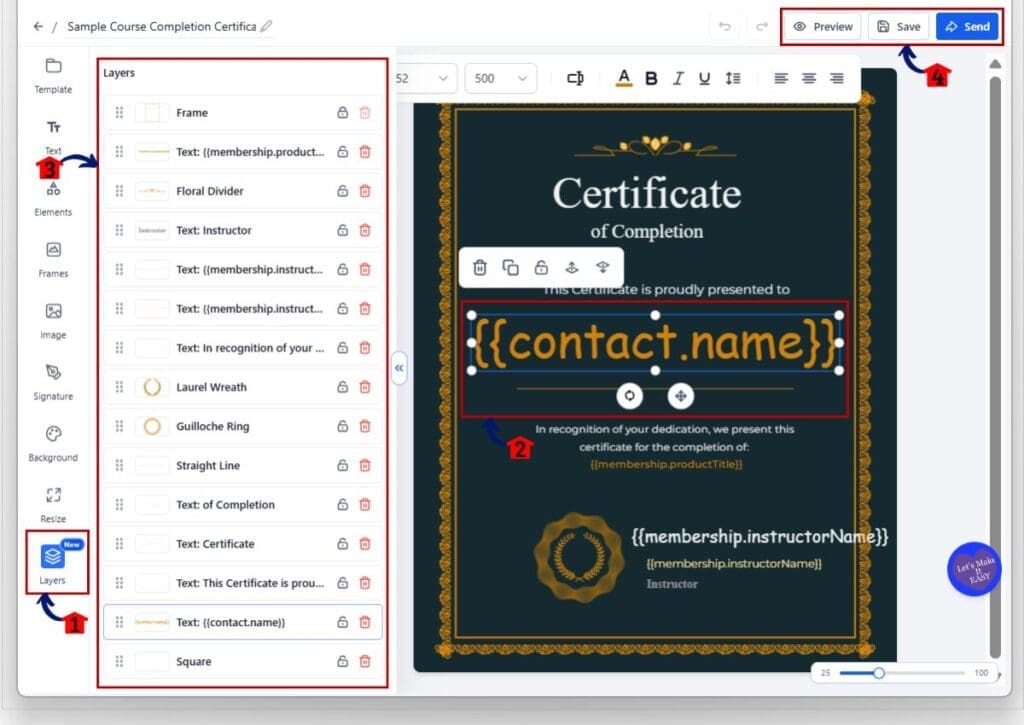Toggle bold formatting
The height and width of the screenshot is (725, 1024).
click(651, 78)
